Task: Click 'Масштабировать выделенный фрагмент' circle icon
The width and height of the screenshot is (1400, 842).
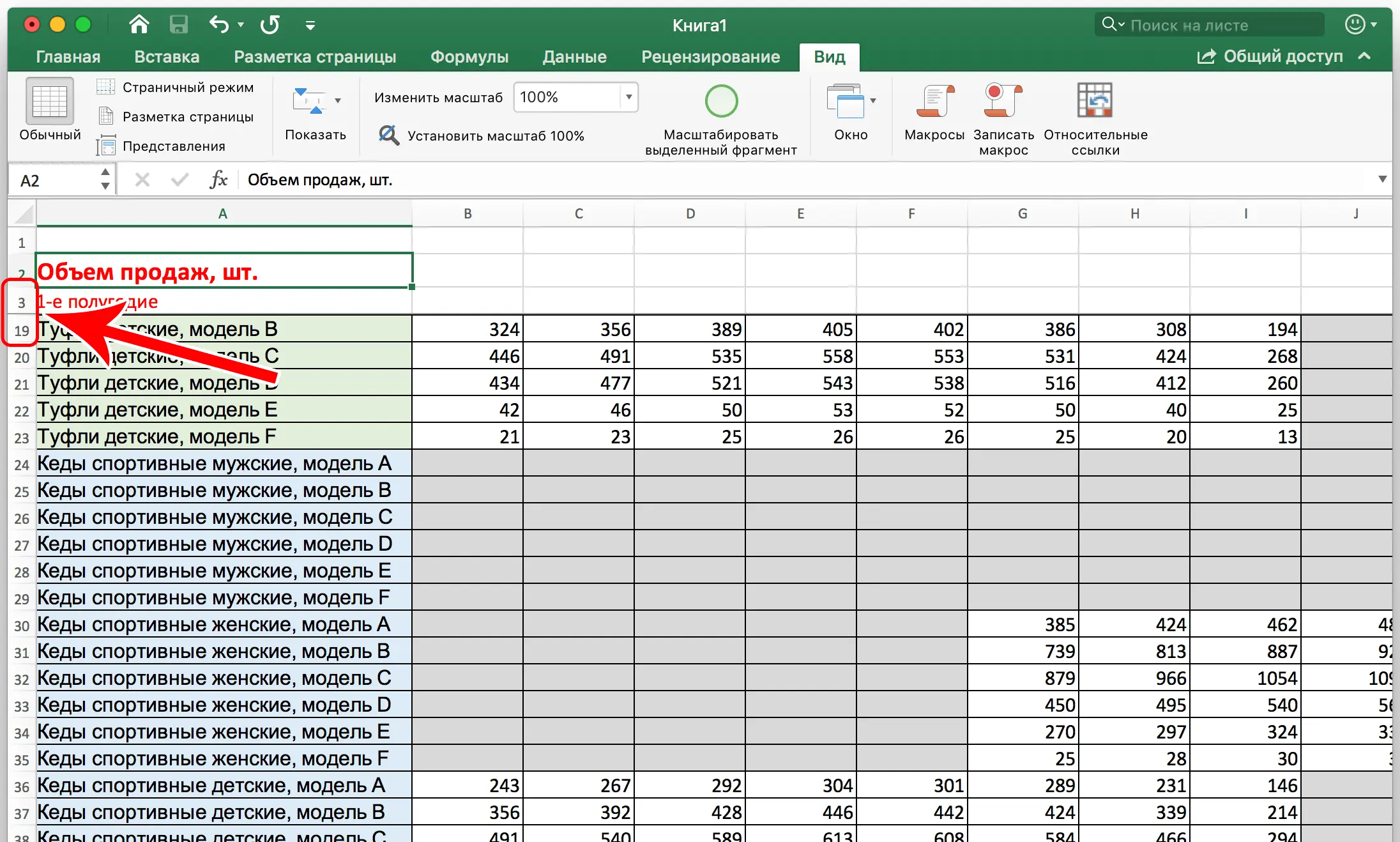Action: (x=721, y=101)
